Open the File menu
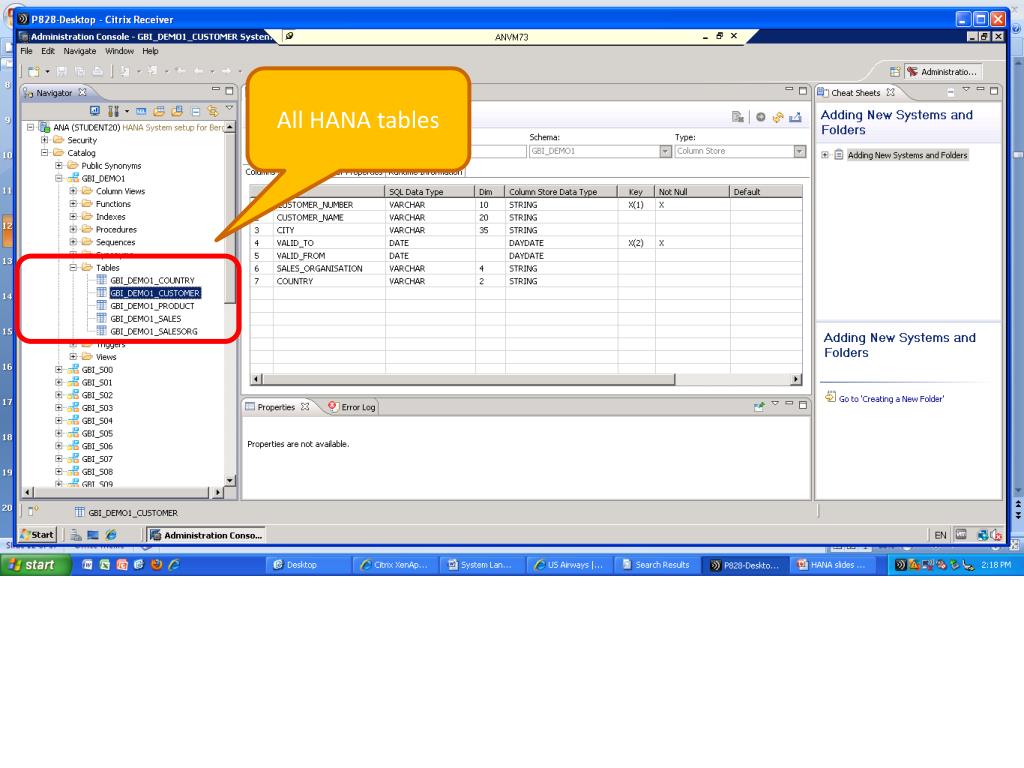 (26, 51)
